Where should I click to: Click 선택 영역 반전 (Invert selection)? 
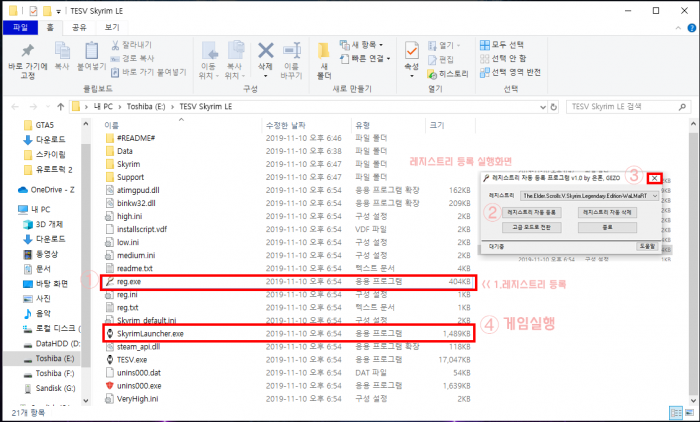tap(510, 72)
